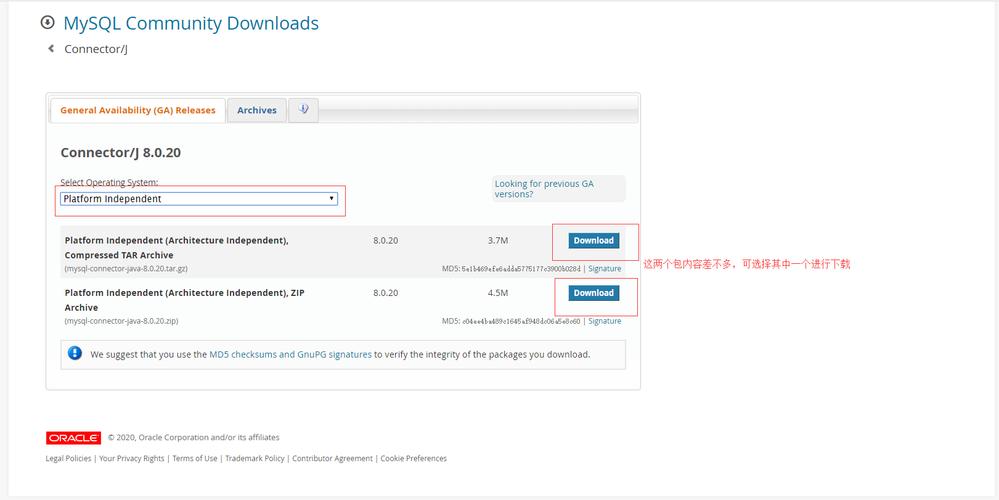
Task: Click the mysql-connector-java-8.0.20.tar.gz filename
Action: pyautogui.click(x=126, y=269)
